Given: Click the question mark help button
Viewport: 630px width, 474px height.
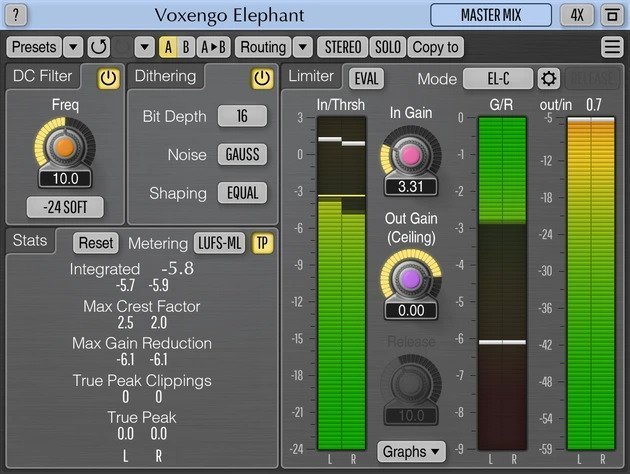Looking at the screenshot, I should (x=18, y=15).
